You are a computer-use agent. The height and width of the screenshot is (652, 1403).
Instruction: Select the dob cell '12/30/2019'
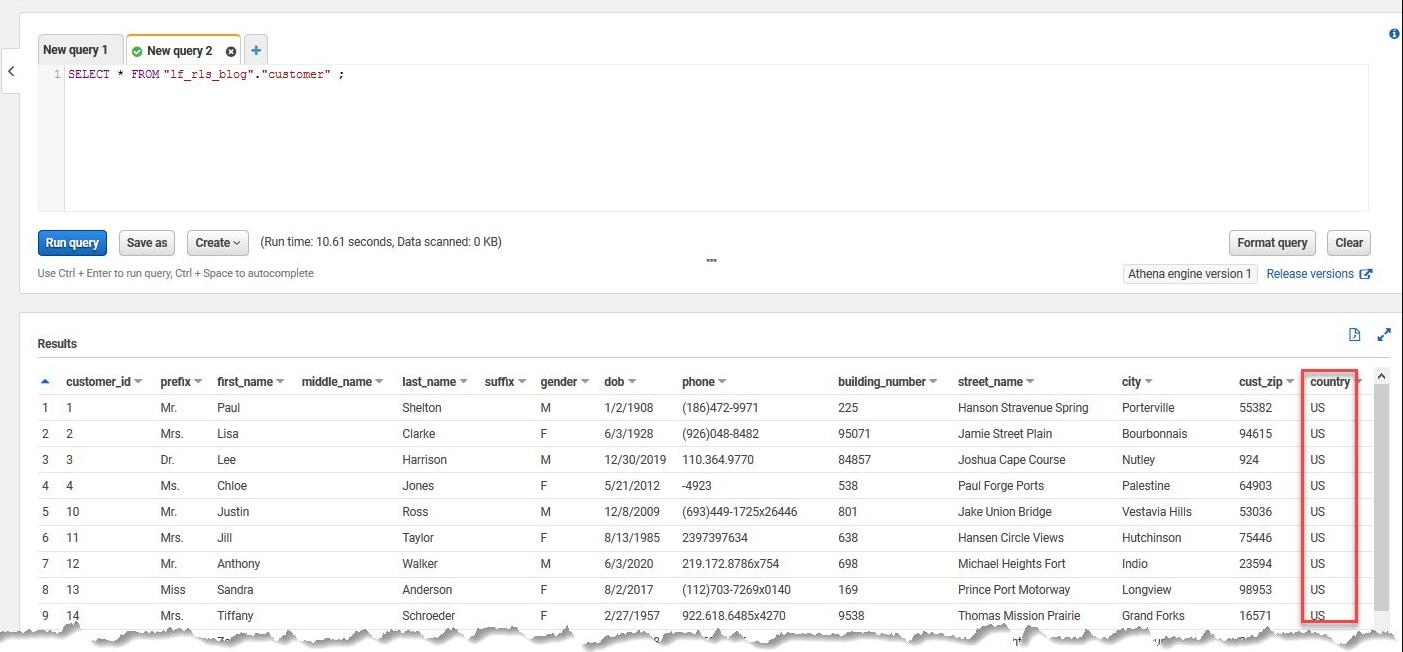point(634,460)
